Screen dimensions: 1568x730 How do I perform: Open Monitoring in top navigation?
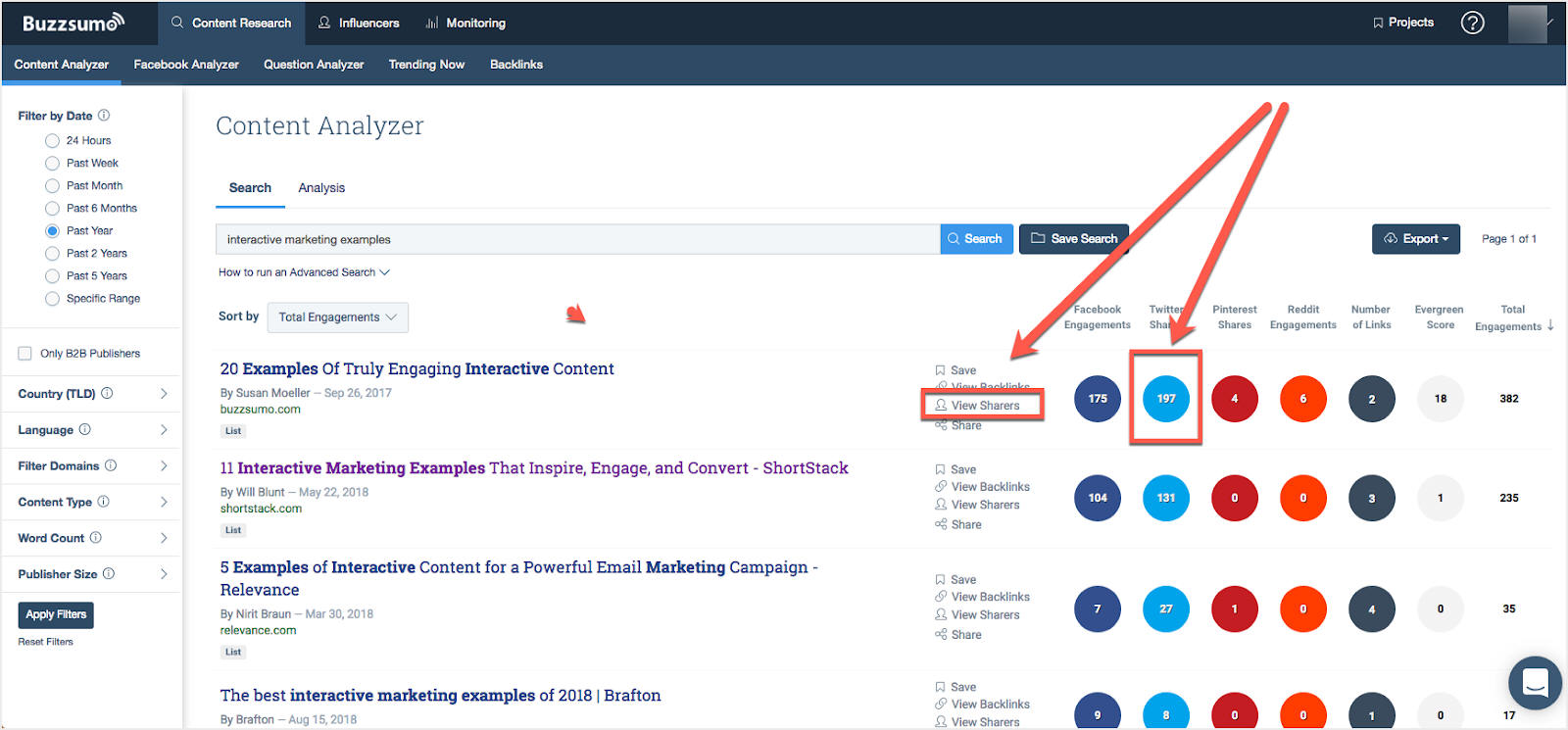(x=465, y=23)
